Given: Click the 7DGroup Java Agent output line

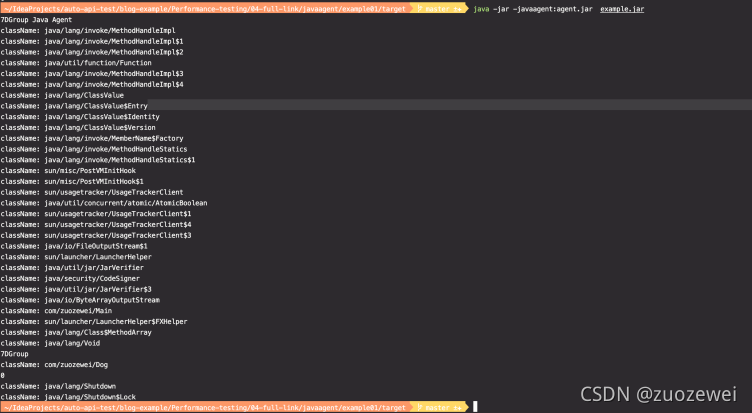Looking at the screenshot, I should coord(36,20).
